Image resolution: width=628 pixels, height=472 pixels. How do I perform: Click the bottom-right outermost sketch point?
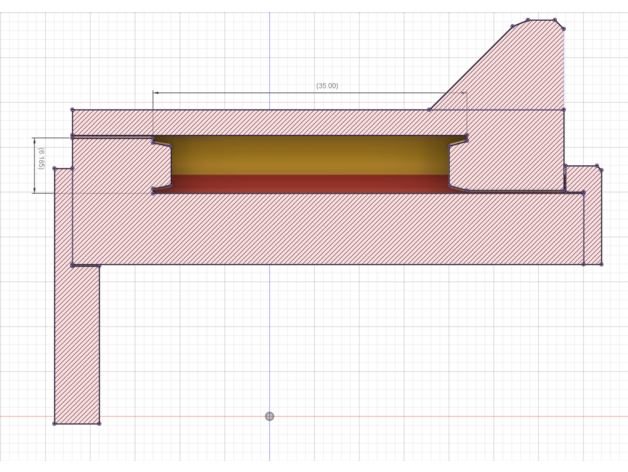click(x=601, y=265)
